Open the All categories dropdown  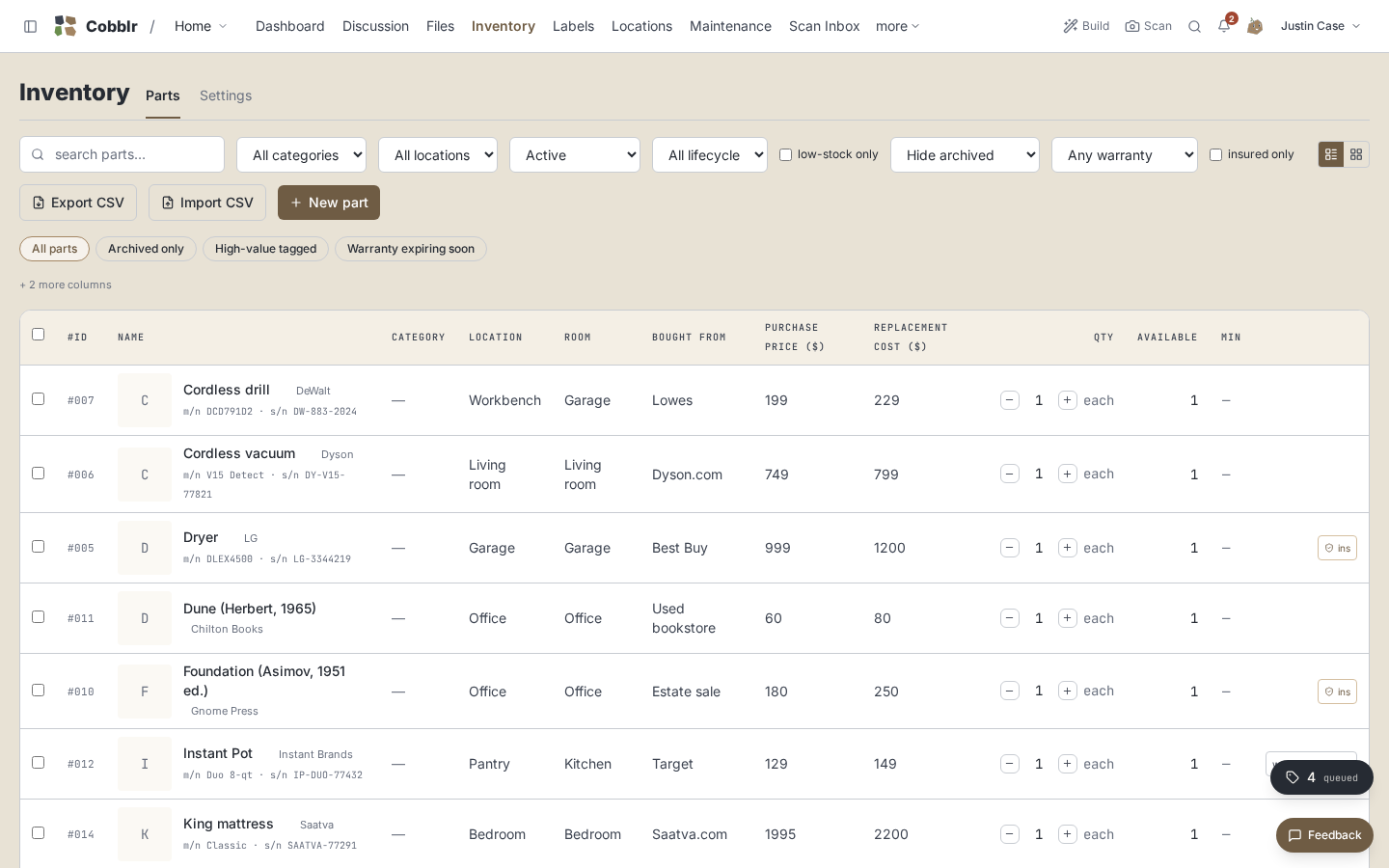click(301, 154)
